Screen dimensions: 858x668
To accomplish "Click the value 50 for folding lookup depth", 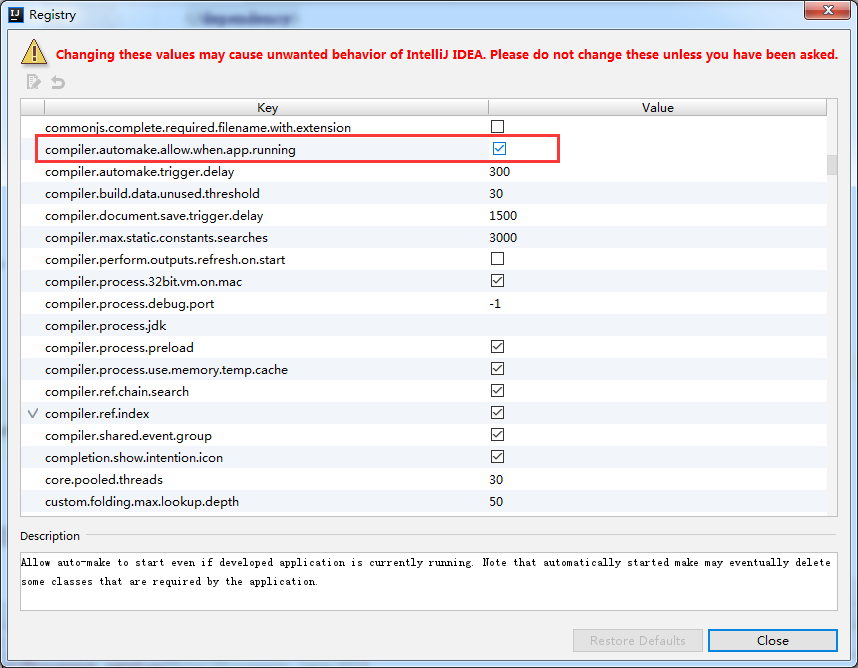I will pyautogui.click(x=496, y=502).
